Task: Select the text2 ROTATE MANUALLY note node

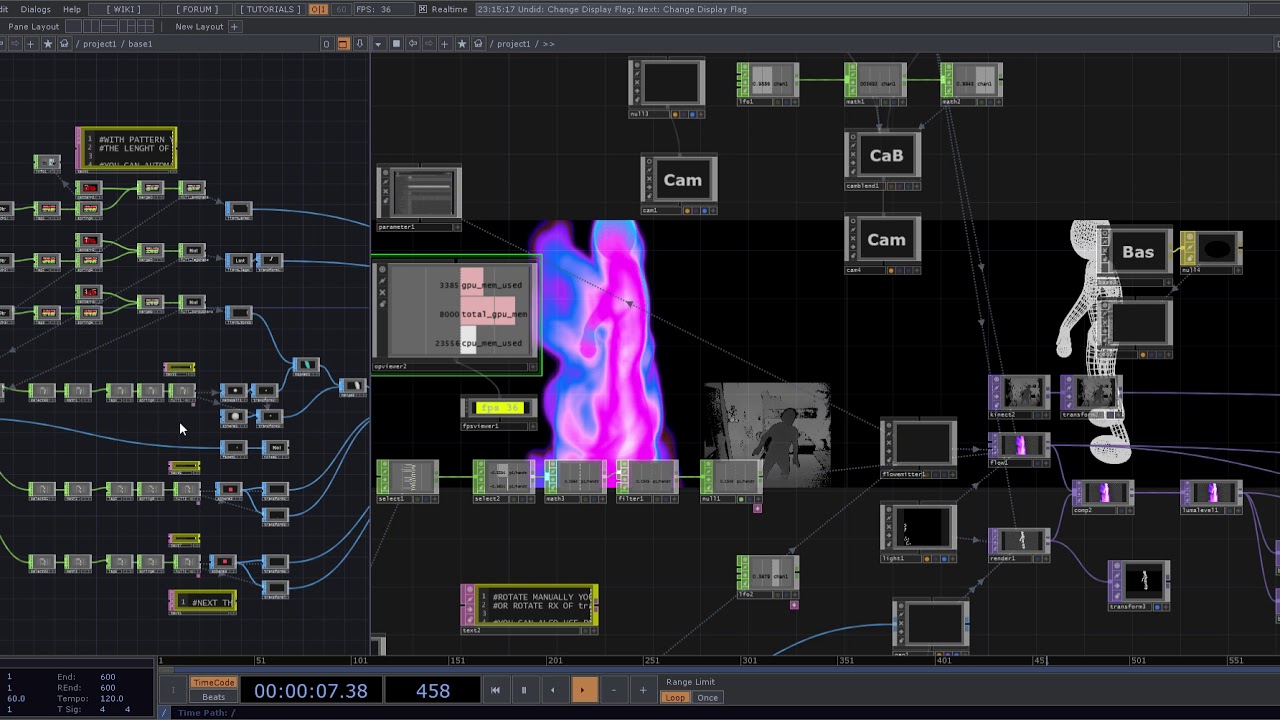Action: [529, 609]
